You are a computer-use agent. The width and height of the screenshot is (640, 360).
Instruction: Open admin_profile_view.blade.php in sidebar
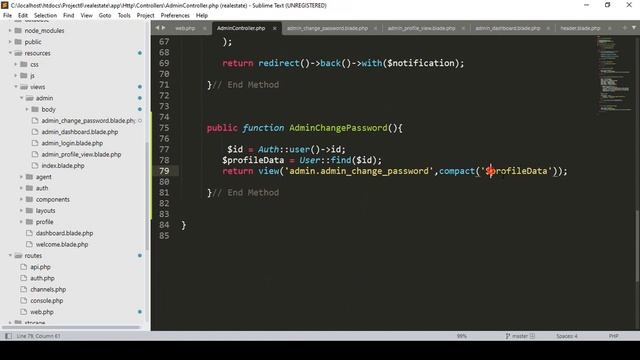(x=81, y=154)
